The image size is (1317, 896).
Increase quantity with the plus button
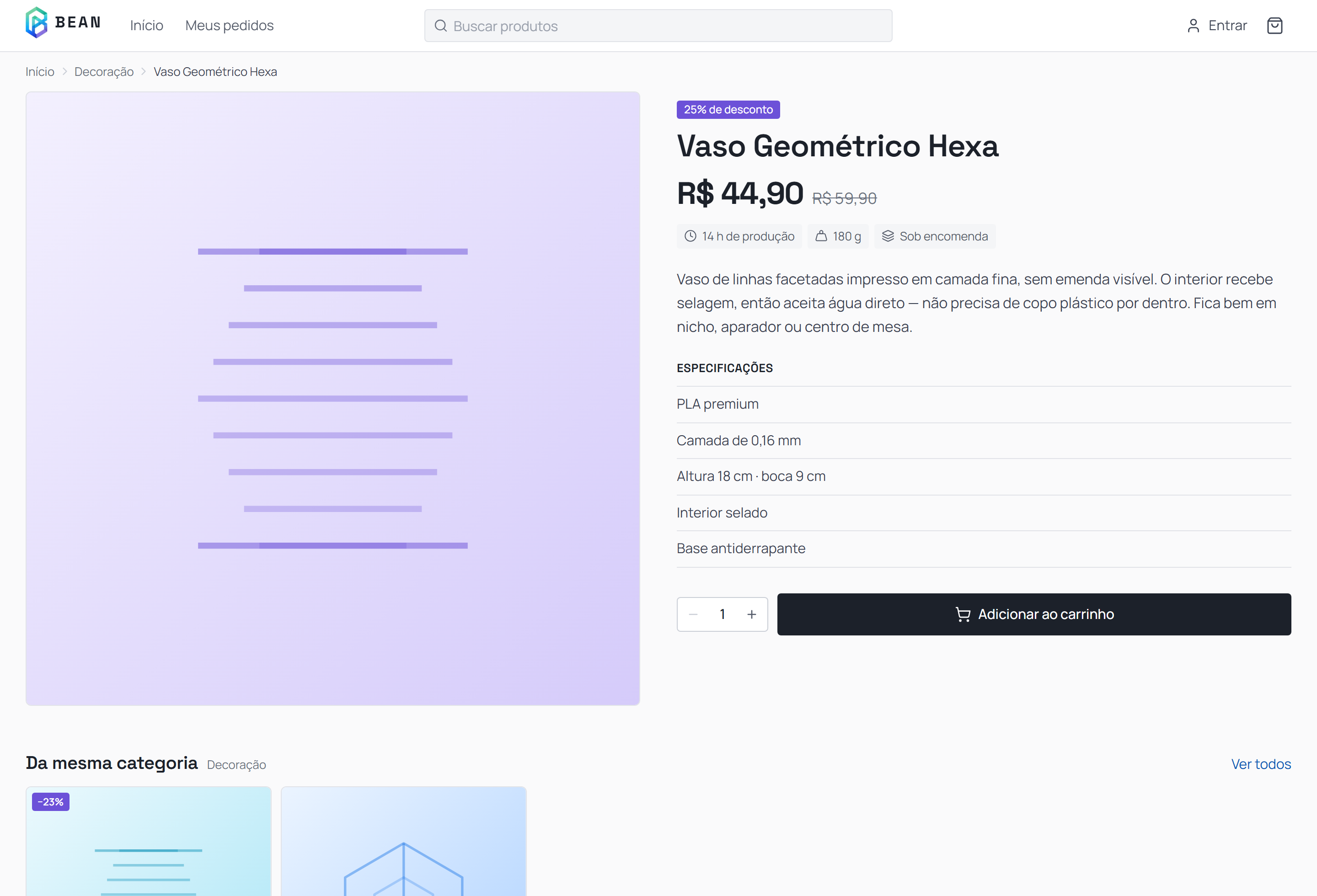coord(751,614)
